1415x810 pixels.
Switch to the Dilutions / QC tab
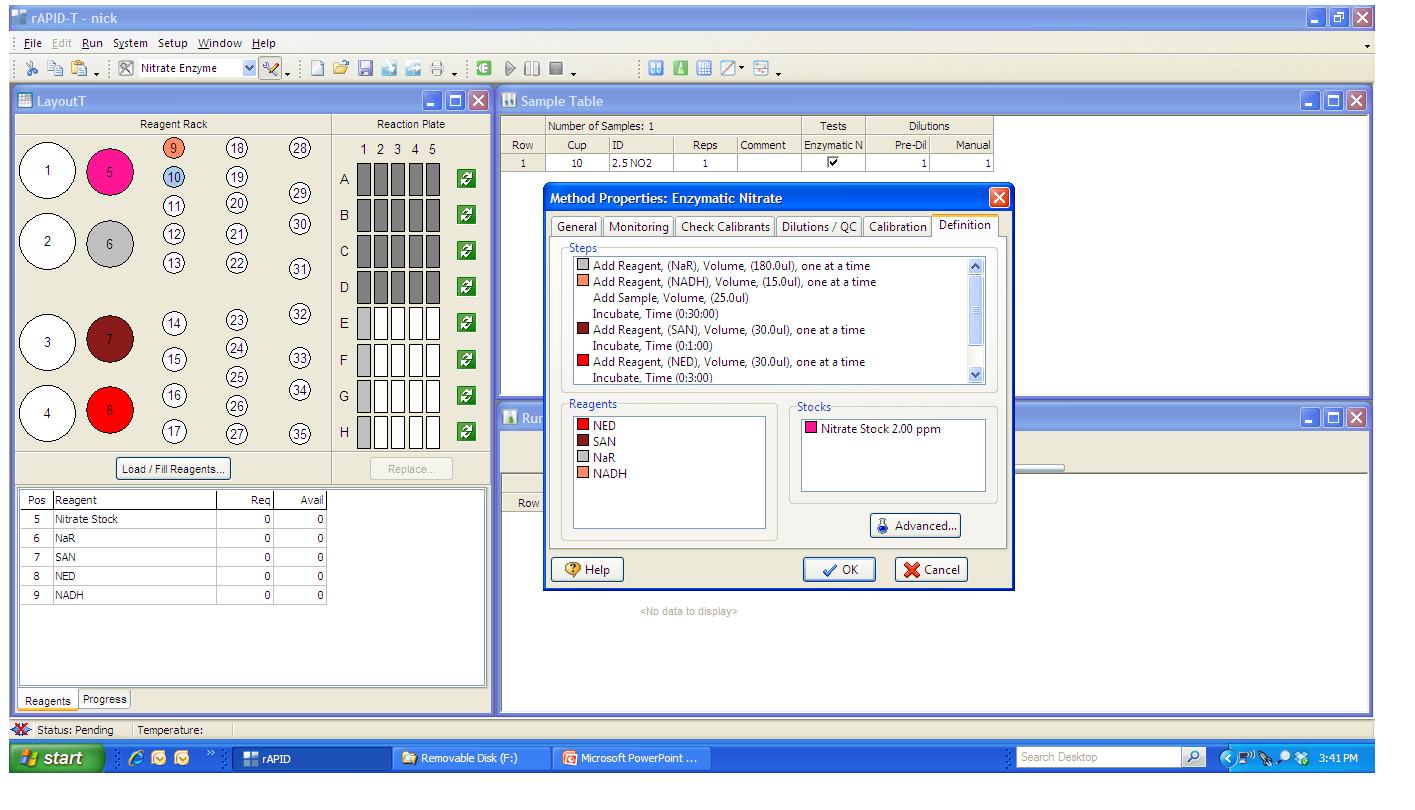(x=819, y=227)
